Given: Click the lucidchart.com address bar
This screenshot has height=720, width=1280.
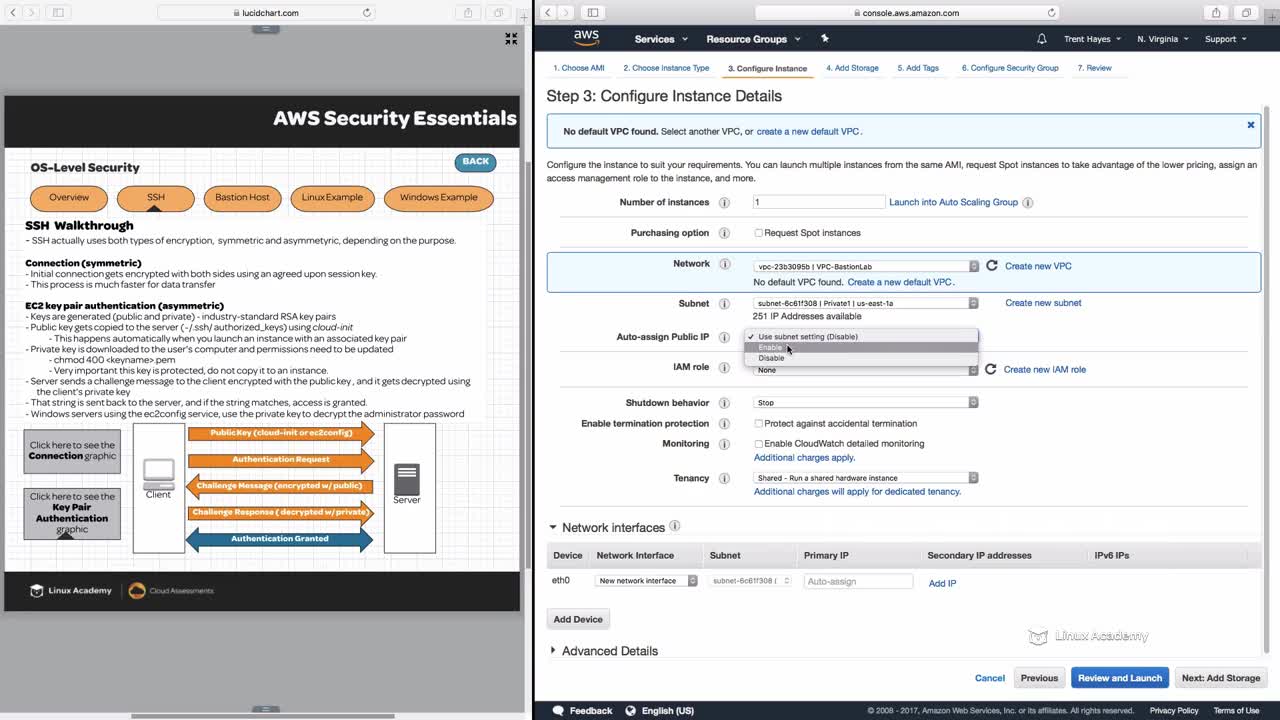Looking at the screenshot, I should 265,13.
